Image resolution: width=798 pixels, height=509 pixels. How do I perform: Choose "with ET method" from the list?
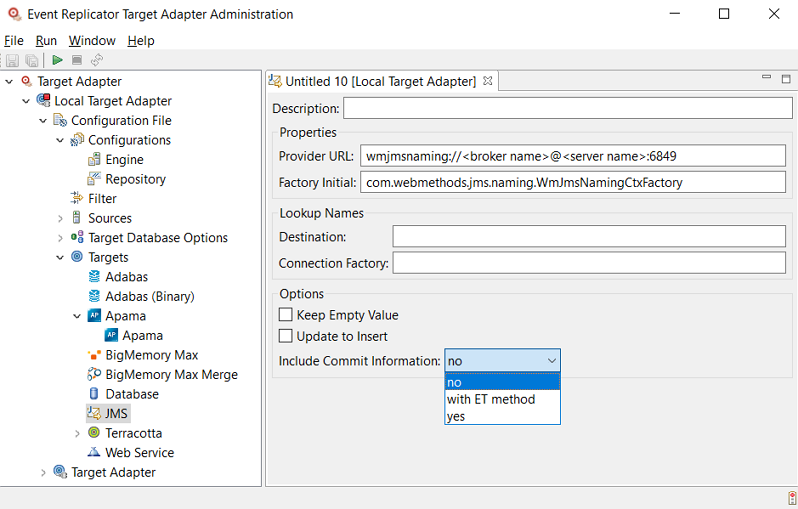click(x=491, y=399)
